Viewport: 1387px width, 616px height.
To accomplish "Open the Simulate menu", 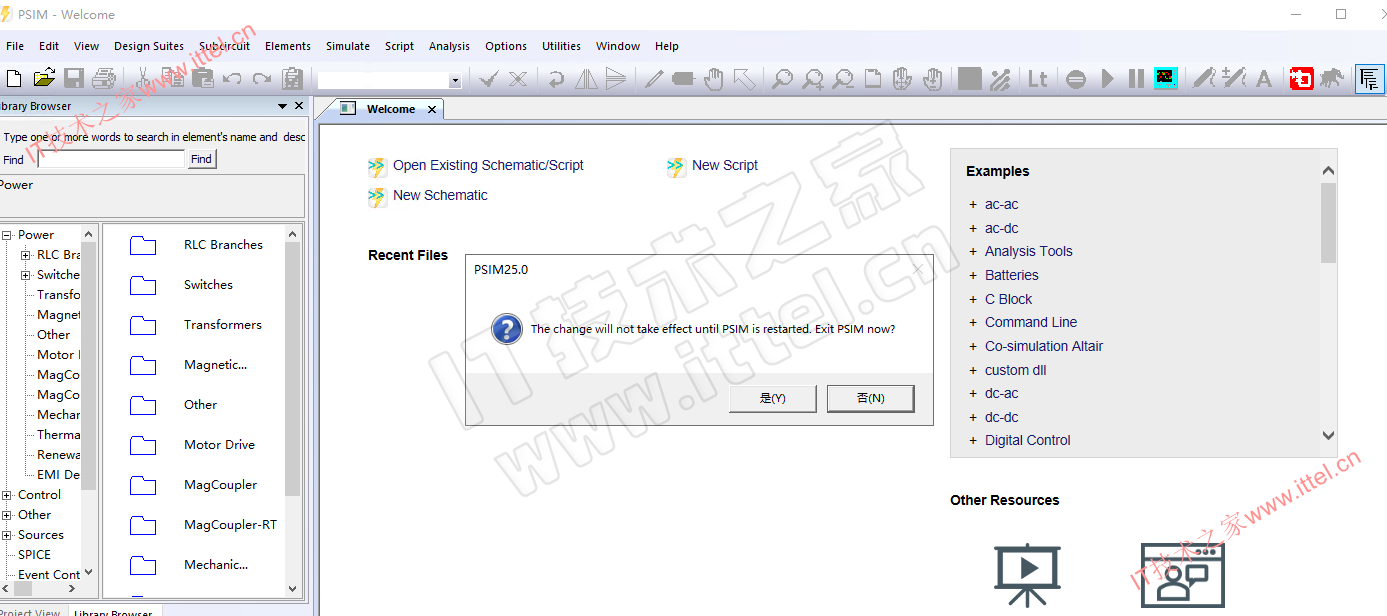I will pos(348,46).
